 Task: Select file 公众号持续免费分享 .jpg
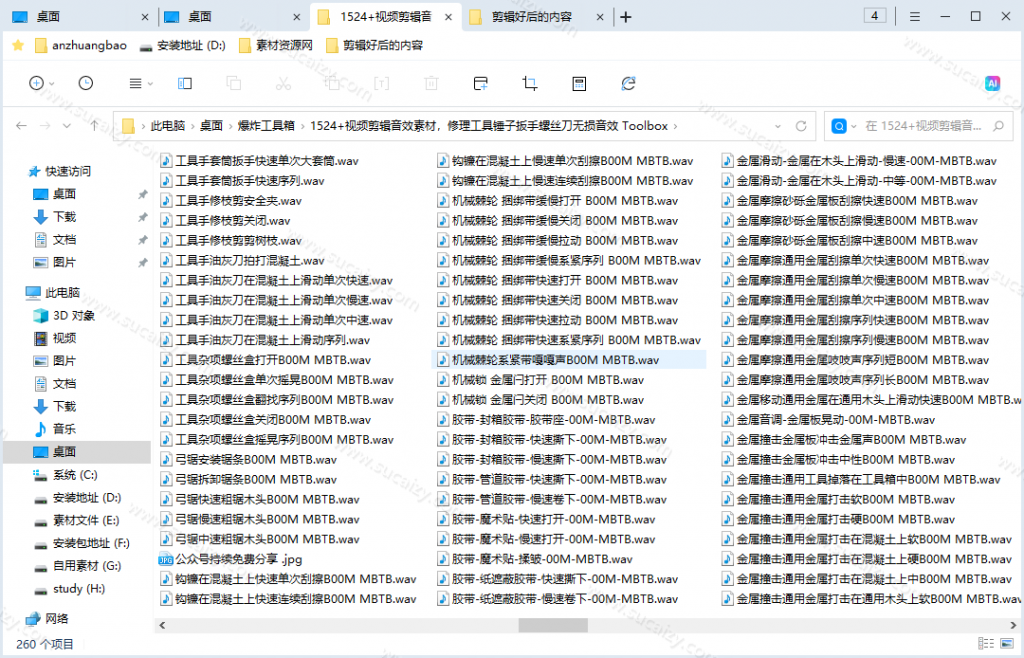pyautogui.click(x=231, y=559)
